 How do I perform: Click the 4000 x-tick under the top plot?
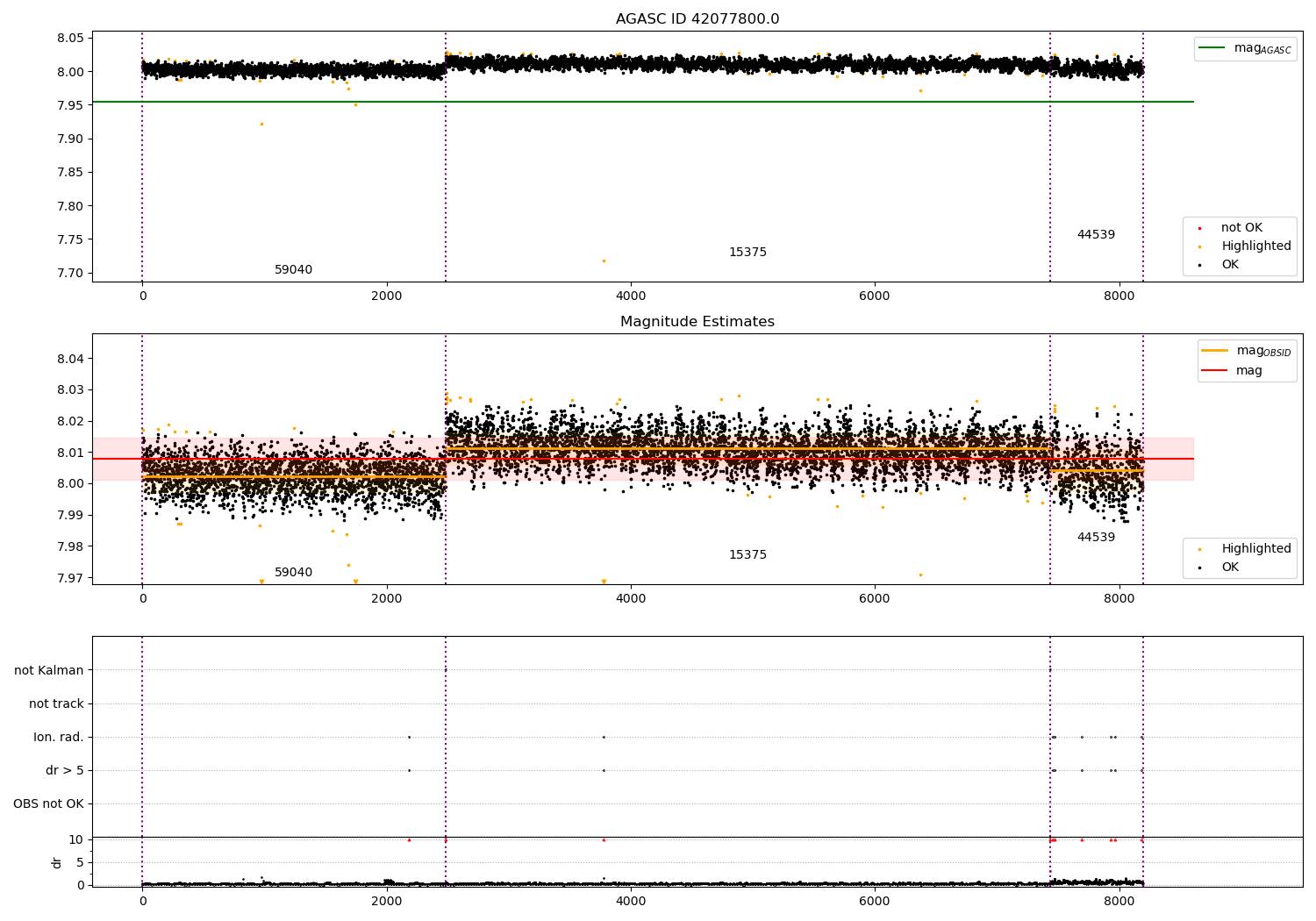[x=631, y=296]
